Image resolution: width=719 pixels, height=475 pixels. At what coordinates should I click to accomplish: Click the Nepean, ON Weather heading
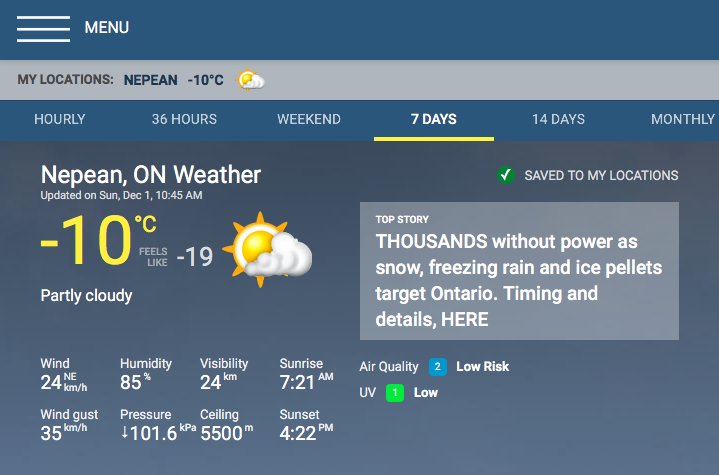coord(151,175)
